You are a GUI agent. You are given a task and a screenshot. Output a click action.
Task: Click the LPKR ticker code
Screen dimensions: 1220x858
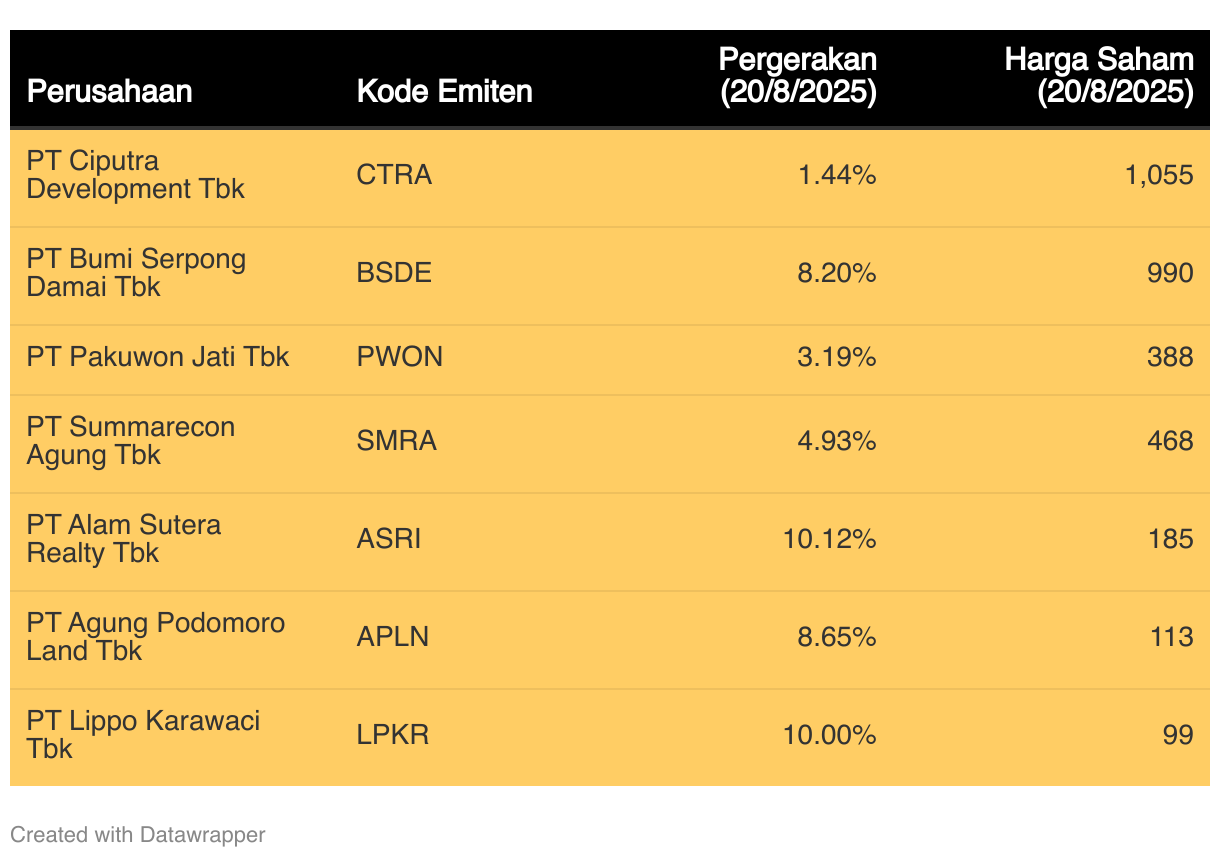(x=392, y=735)
